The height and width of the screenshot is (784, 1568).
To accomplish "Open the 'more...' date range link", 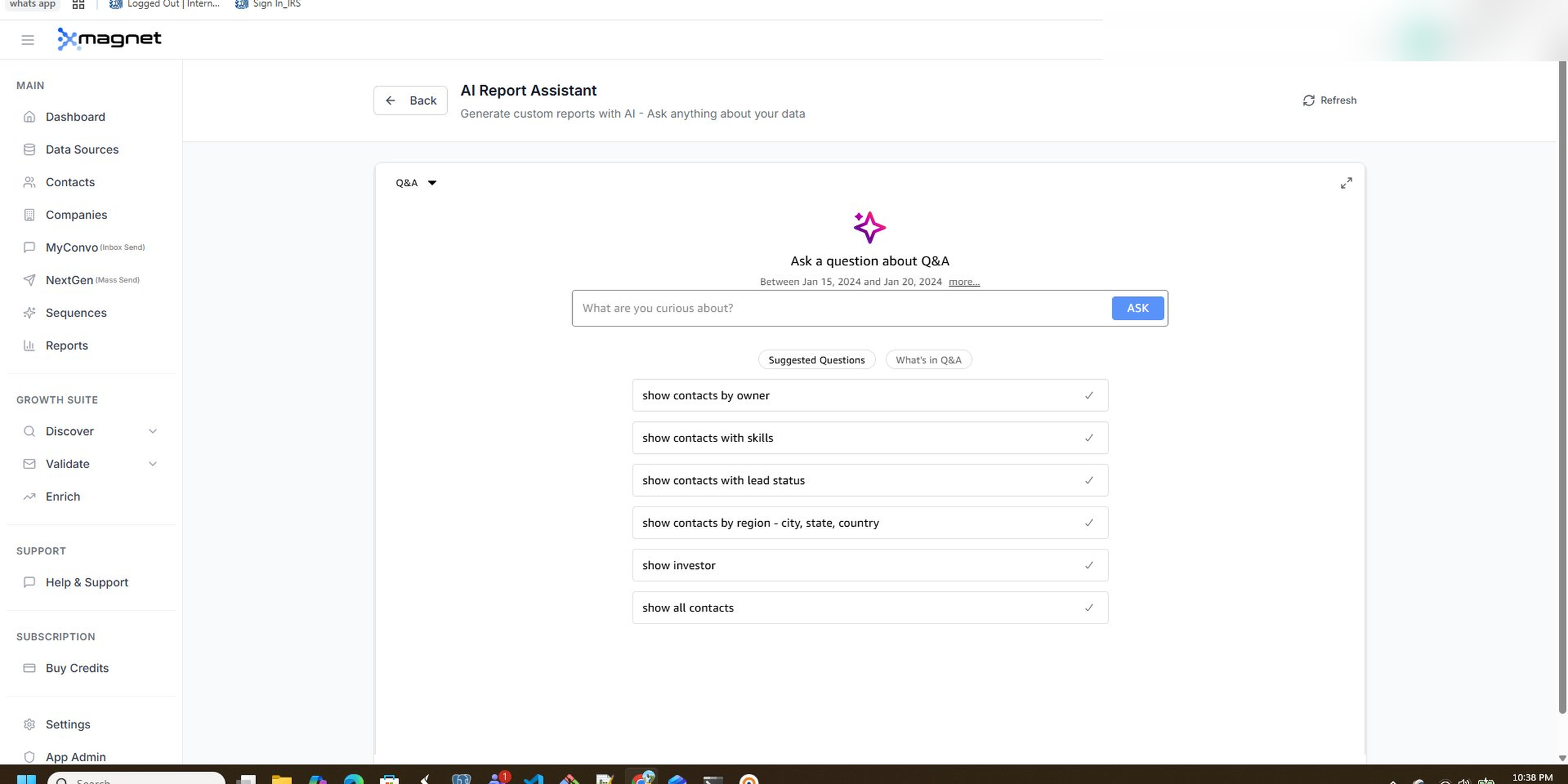I will 963,282.
